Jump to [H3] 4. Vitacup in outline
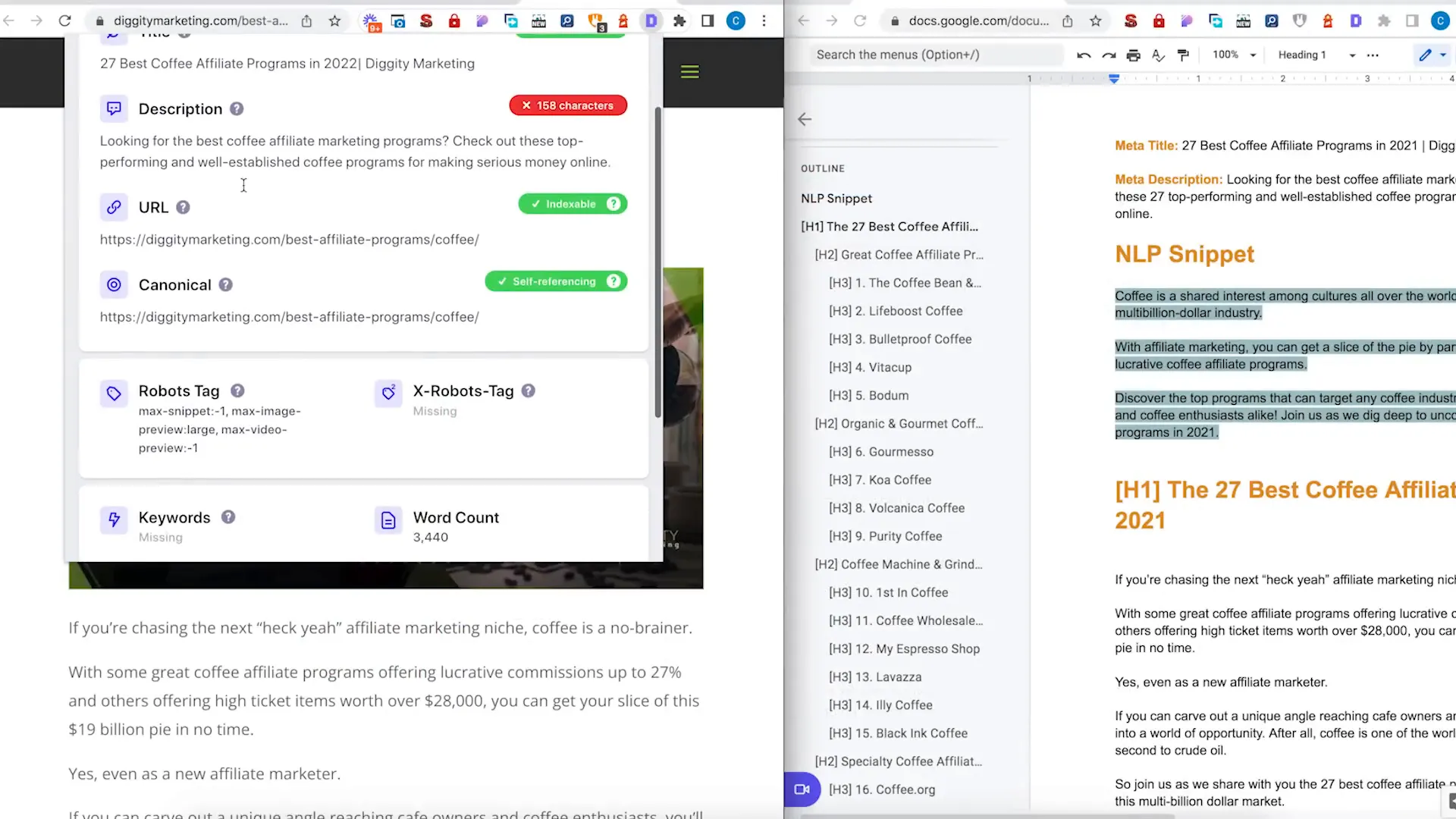Viewport: 1456px width, 819px height. [x=870, y=367]
